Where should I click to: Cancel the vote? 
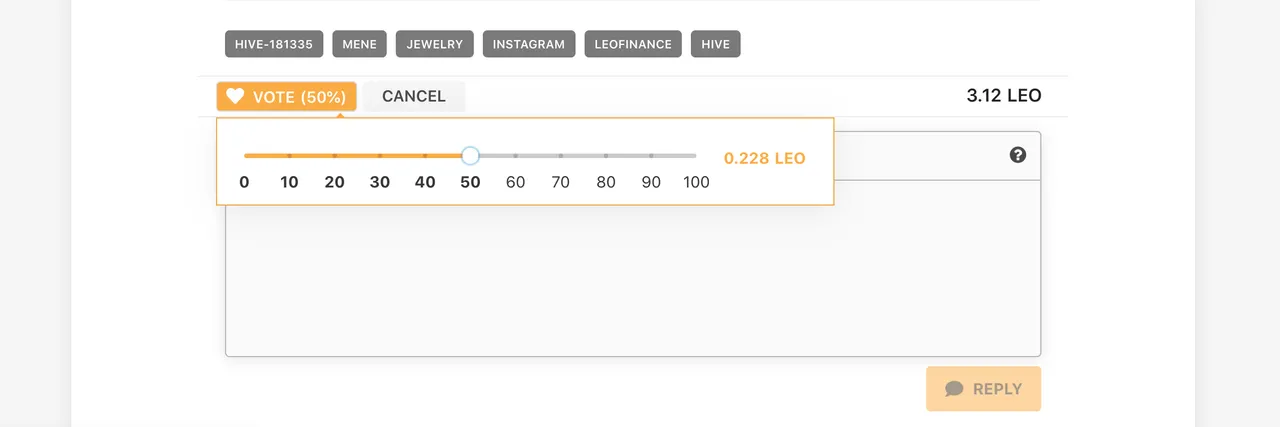click(414, 97)
